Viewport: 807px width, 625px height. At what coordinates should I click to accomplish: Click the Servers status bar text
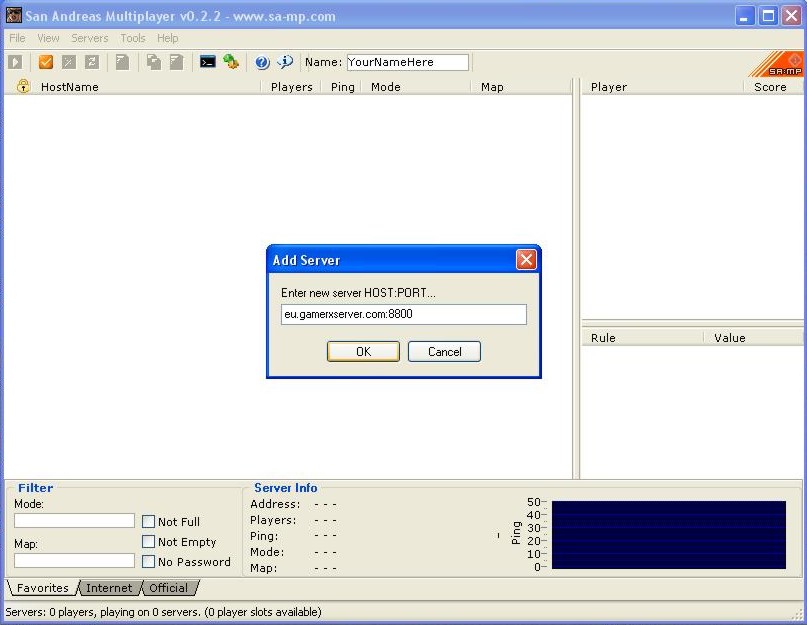(x=163, y=612)
